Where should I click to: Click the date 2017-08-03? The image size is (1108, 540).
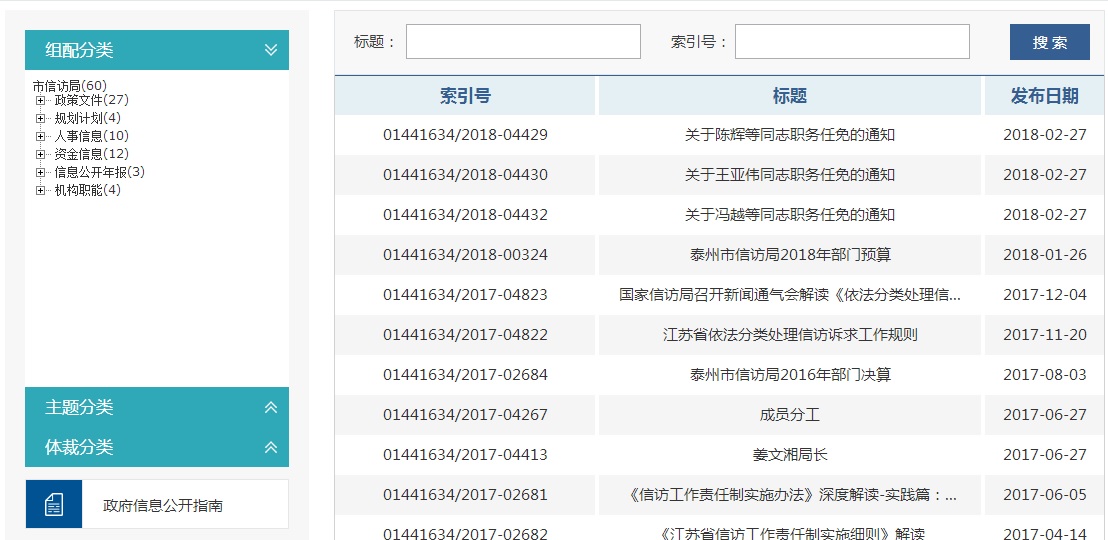point(1045,375)
